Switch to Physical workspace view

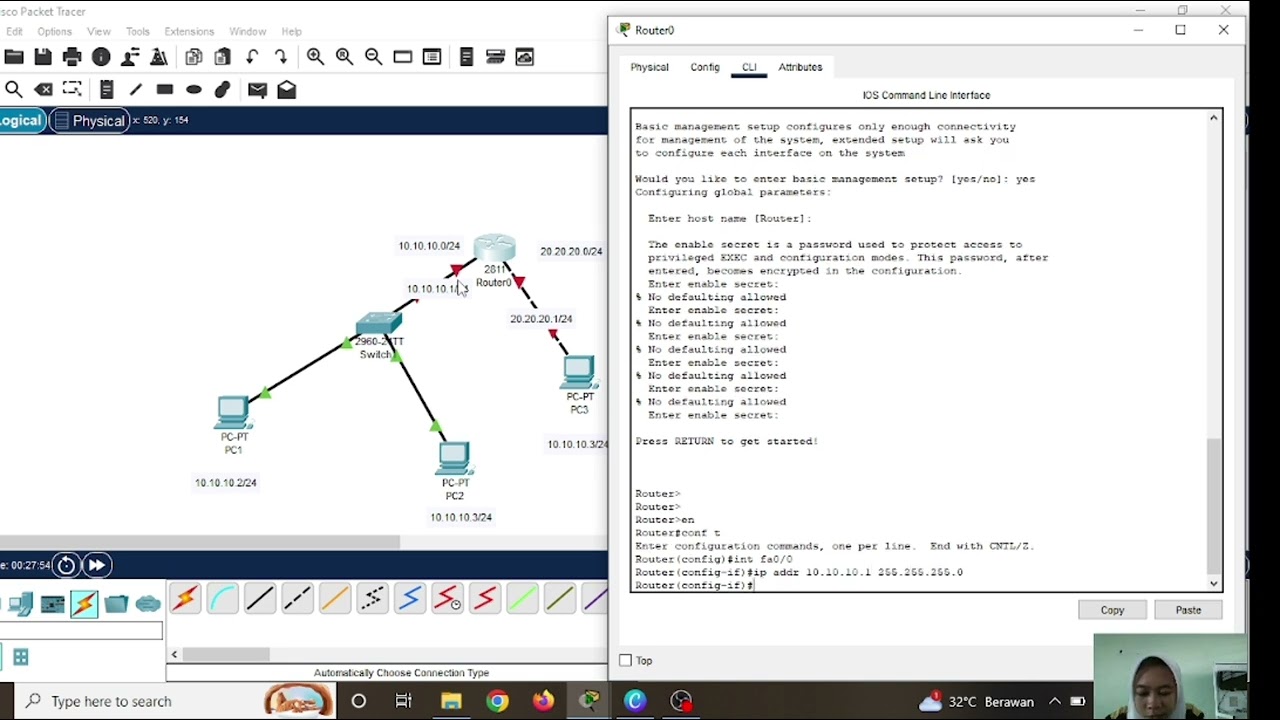click(90, 121)
